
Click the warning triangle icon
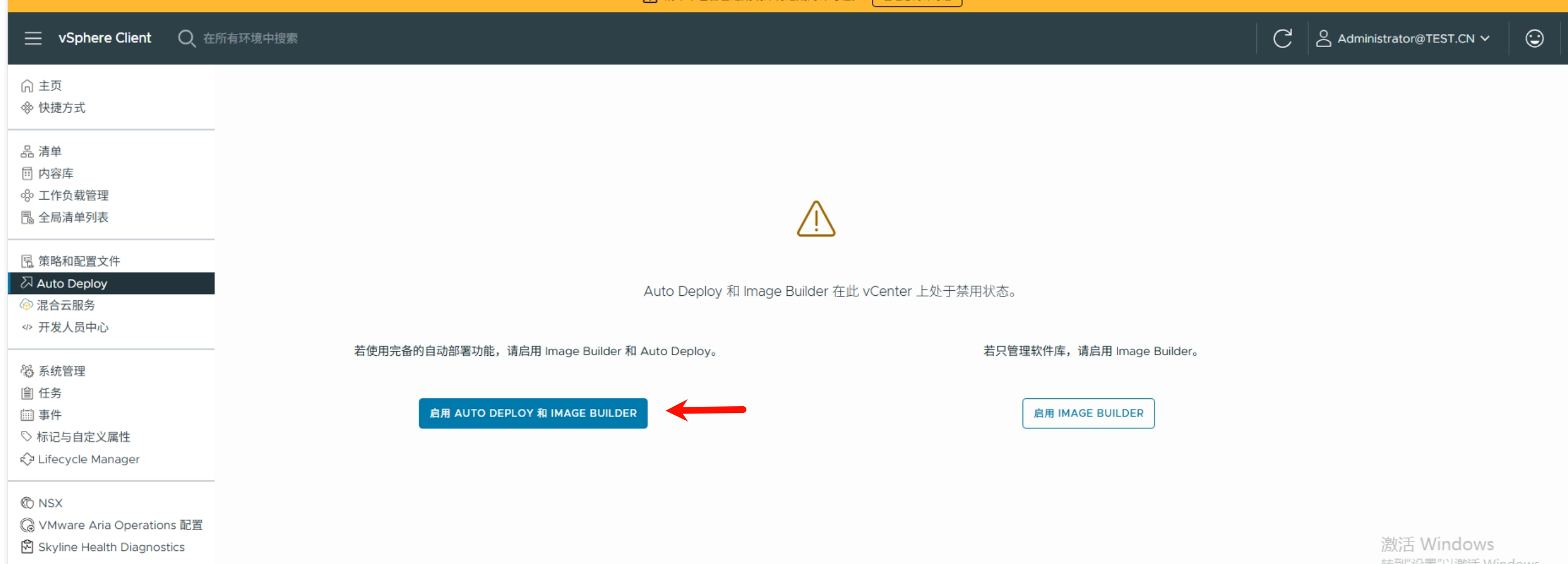[x=815, y=219]
